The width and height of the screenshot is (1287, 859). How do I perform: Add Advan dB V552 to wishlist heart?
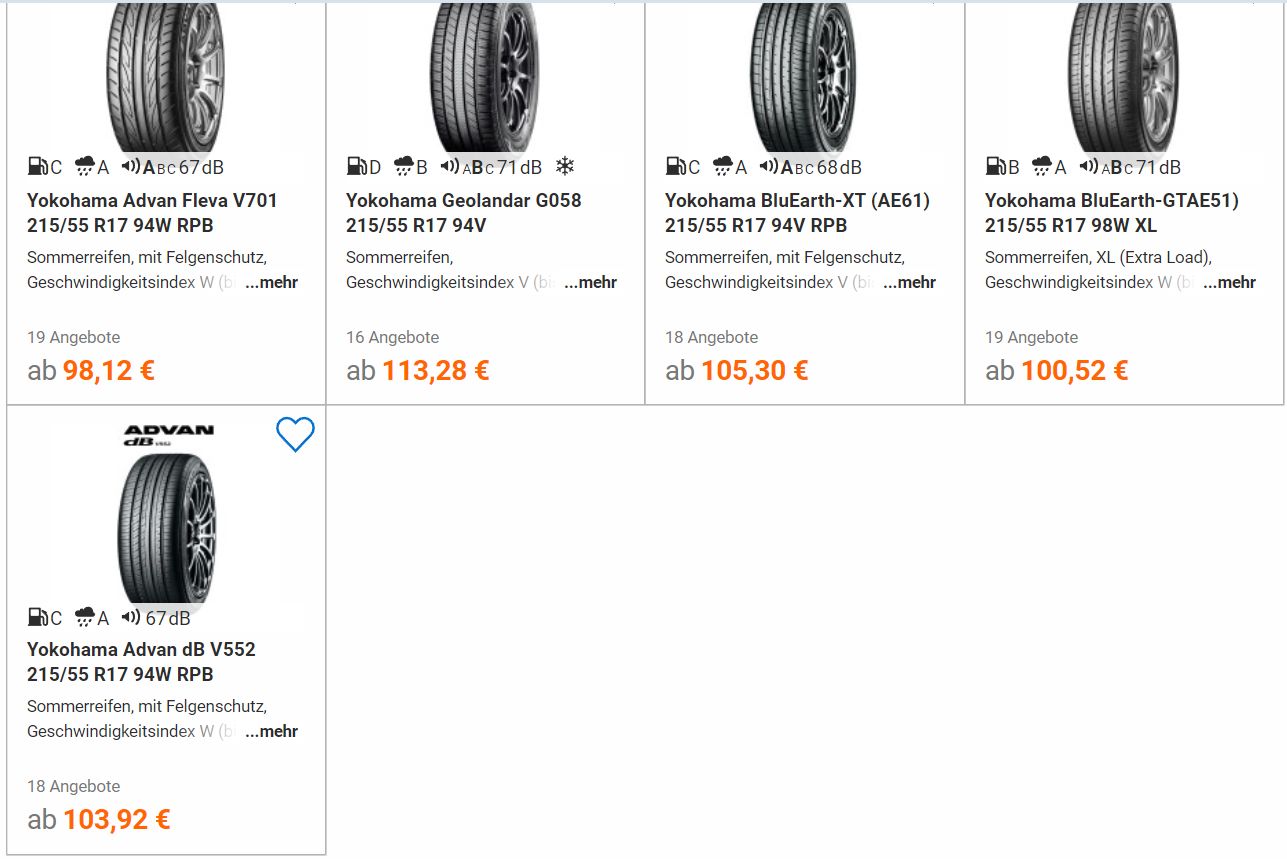[295, 435]
